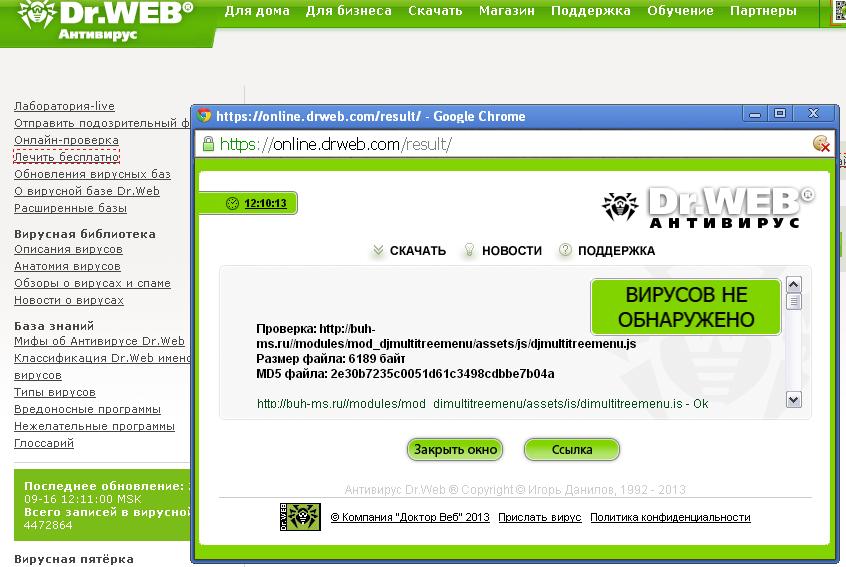Open the Компания "Доктор Веб" 2013 link
Image resolution: width=846 pixels, height=567 pixels.
(410, 517)
